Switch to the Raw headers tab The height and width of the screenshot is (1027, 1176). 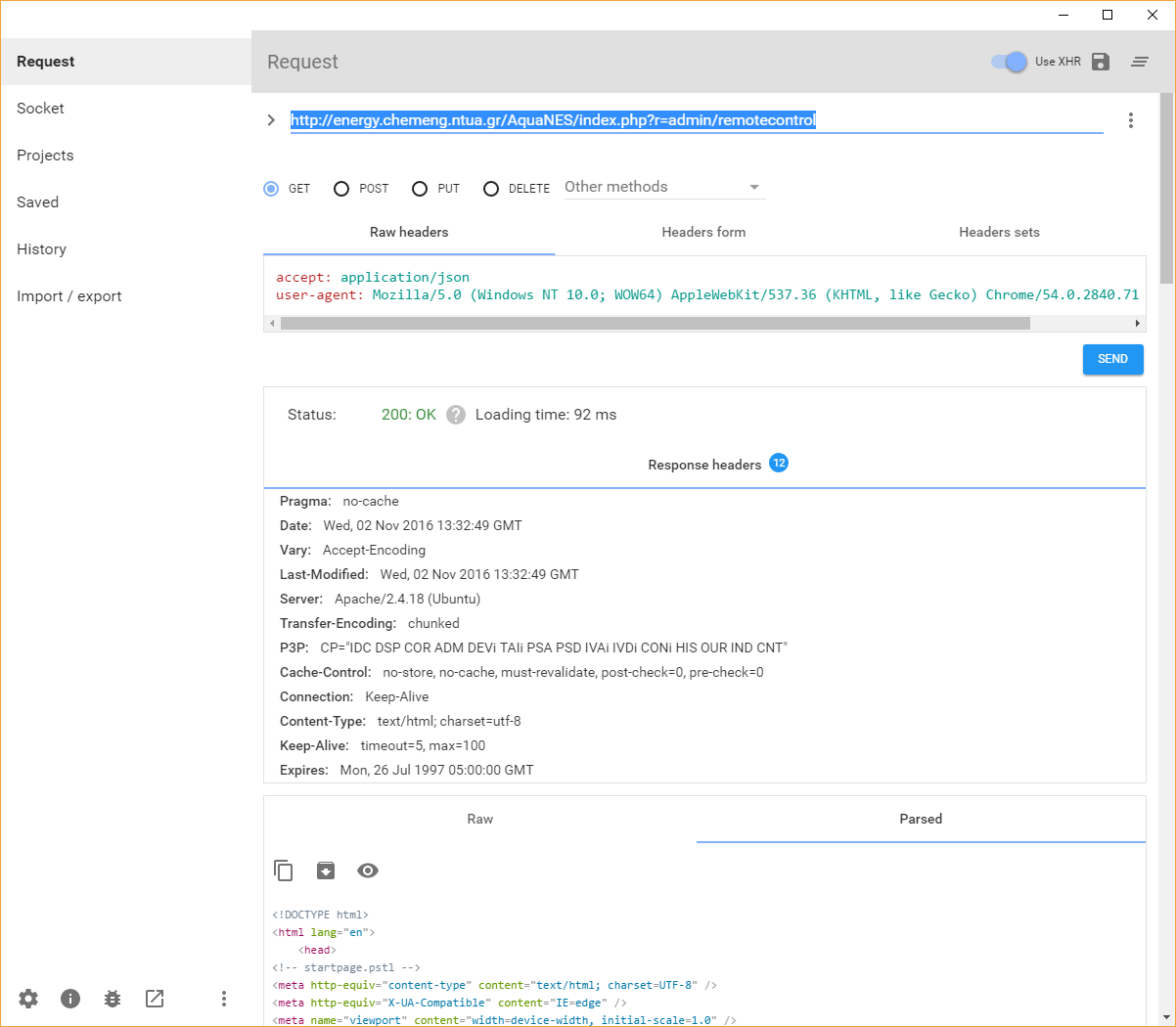tap(409, 233)
